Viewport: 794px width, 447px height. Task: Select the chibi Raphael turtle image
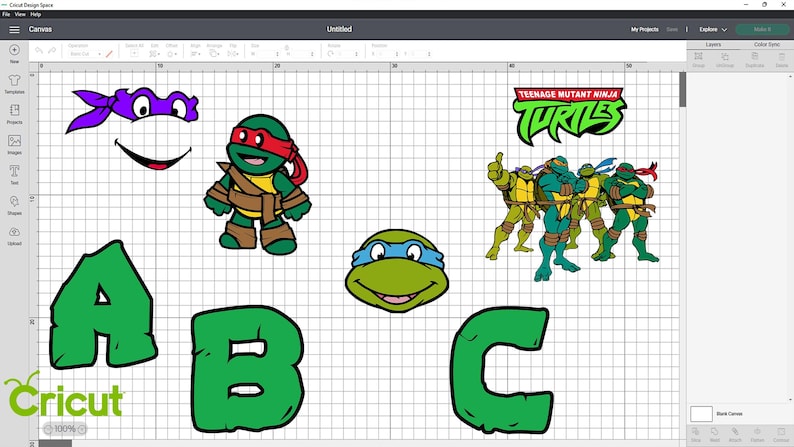point(258,184)
